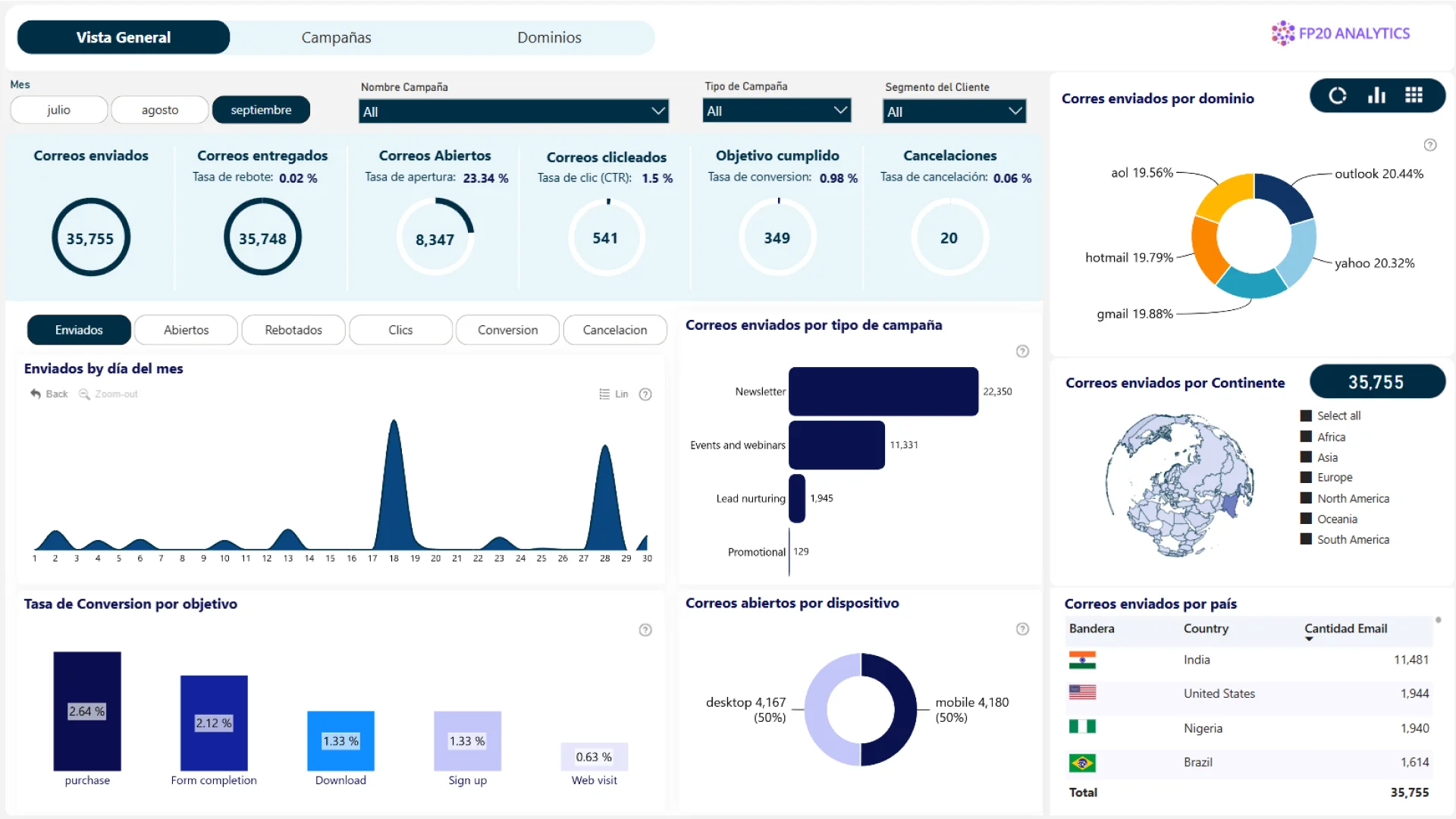
Task: Show the Cancelacion metric chart
Action: (x=615, y=330)
